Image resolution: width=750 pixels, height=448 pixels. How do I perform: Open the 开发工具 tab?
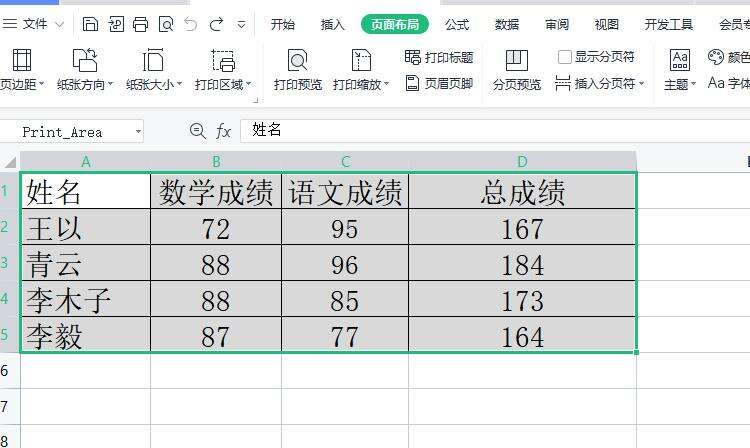pos(668,24)
